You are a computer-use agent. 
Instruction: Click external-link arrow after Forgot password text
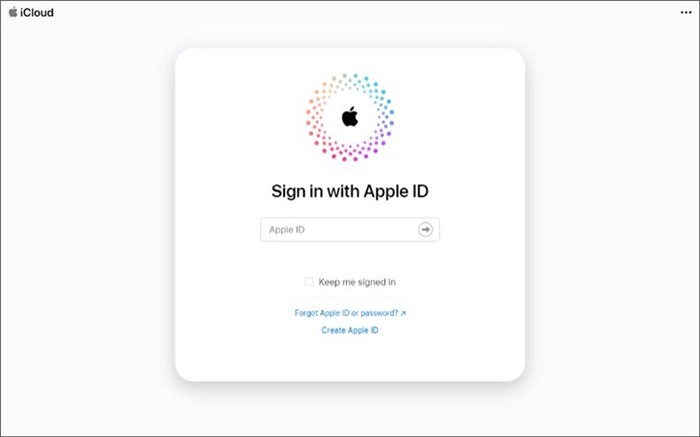[403, 313]
